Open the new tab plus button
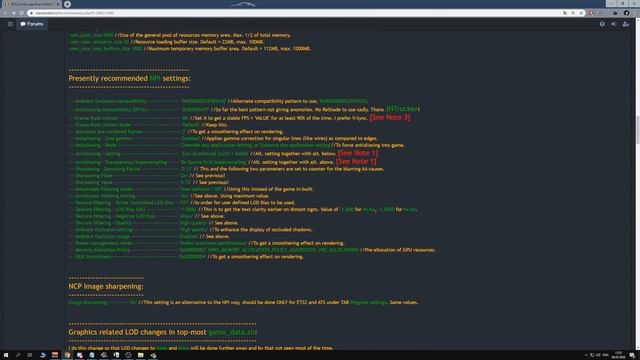The image size is (640, 360). (67, 4)
